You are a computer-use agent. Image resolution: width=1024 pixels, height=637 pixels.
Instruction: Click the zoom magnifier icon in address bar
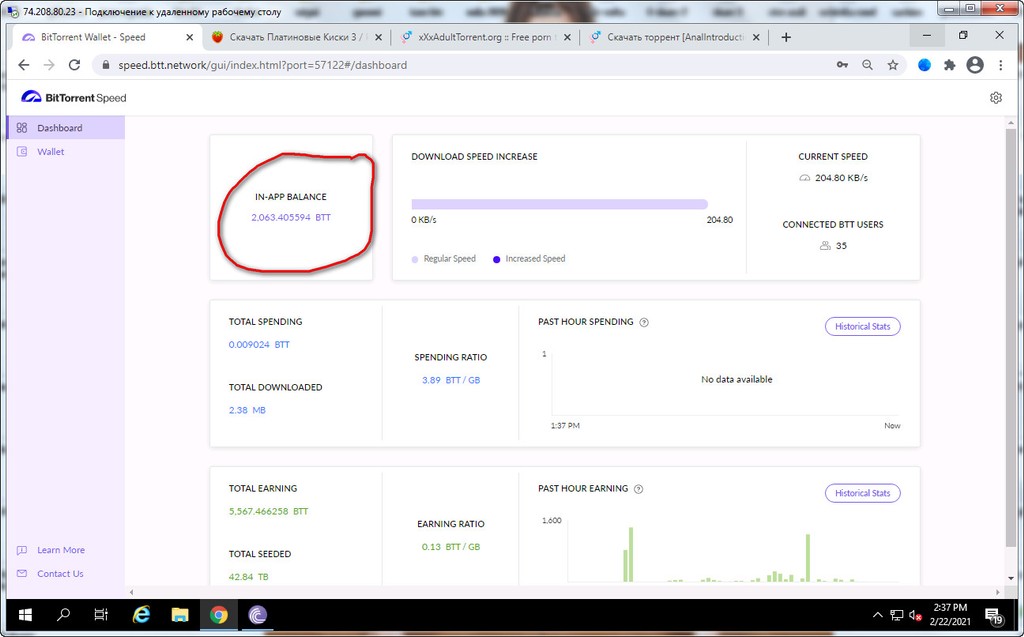coord(867,65)
